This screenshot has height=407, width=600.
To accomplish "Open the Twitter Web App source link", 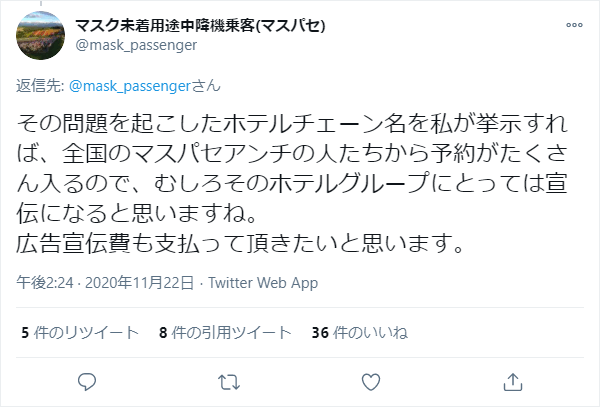I will pyautogui.click(x=263, y=283).
